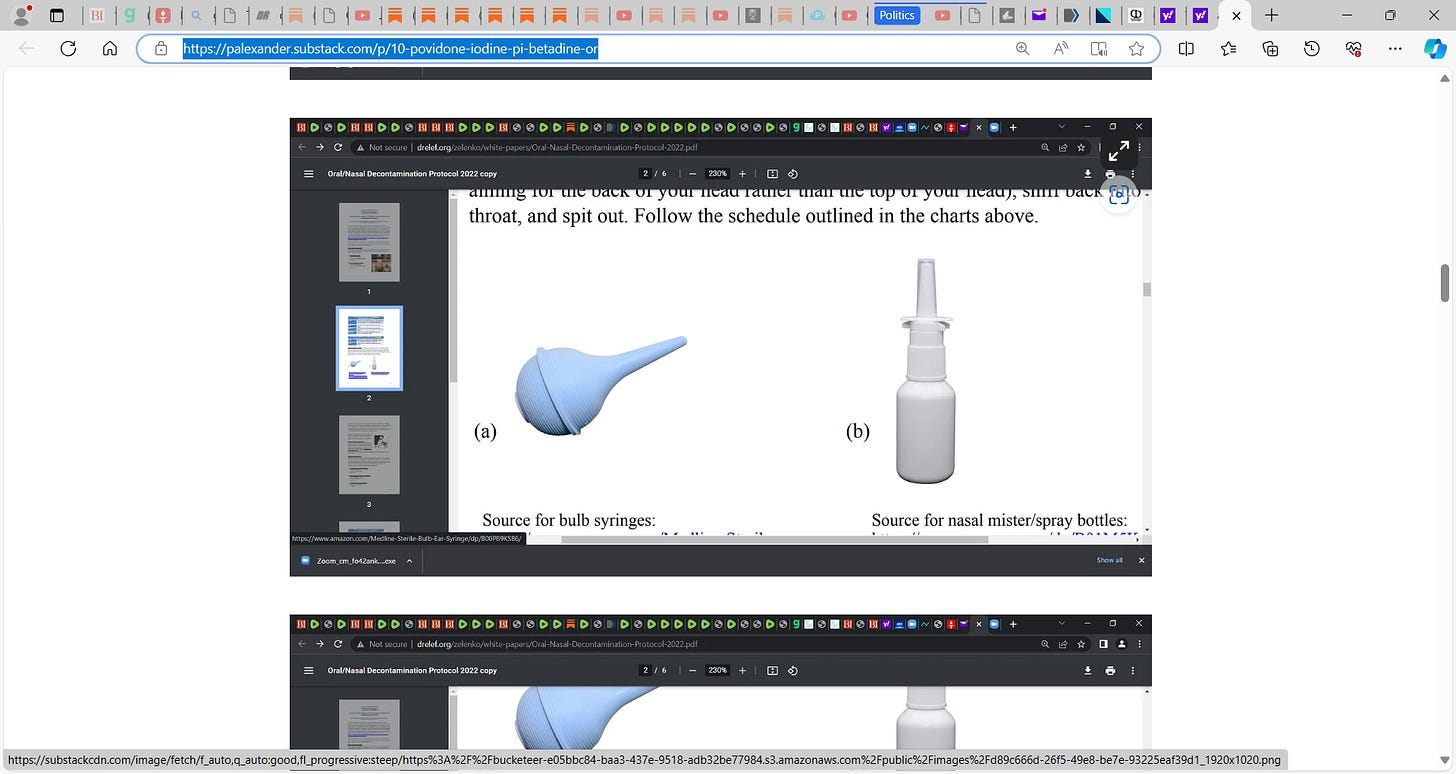Viewport: 1456px width, 774px height.
Task: View site information via the lock icon
Action: pyautogui.click(x=161, y=48)
